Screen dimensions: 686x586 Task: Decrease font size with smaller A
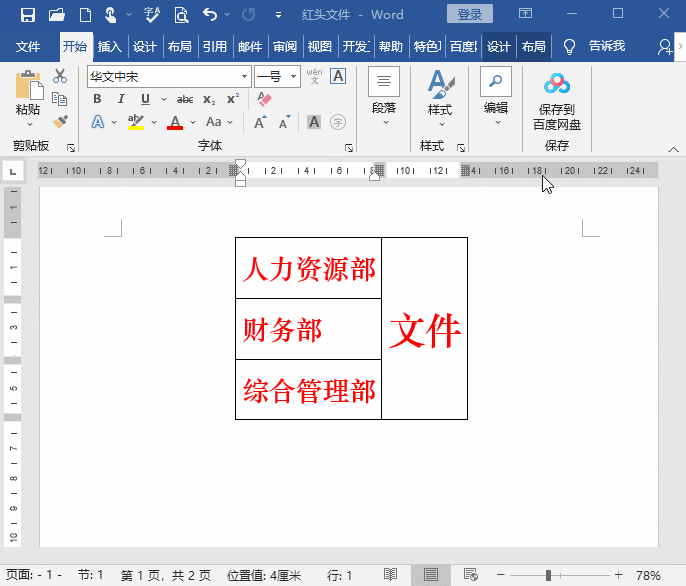285,122
